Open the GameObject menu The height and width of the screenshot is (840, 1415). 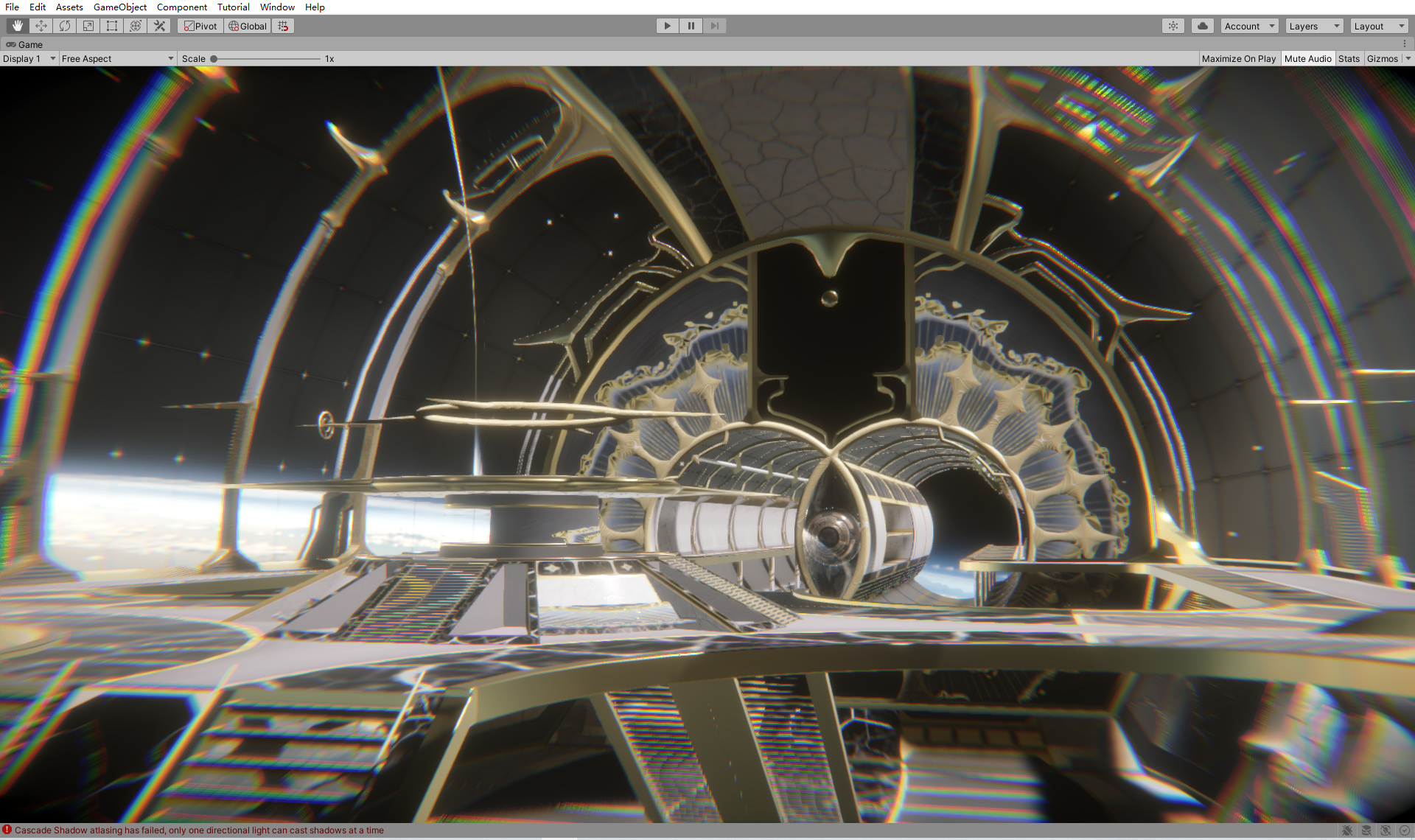coord(119,7)
